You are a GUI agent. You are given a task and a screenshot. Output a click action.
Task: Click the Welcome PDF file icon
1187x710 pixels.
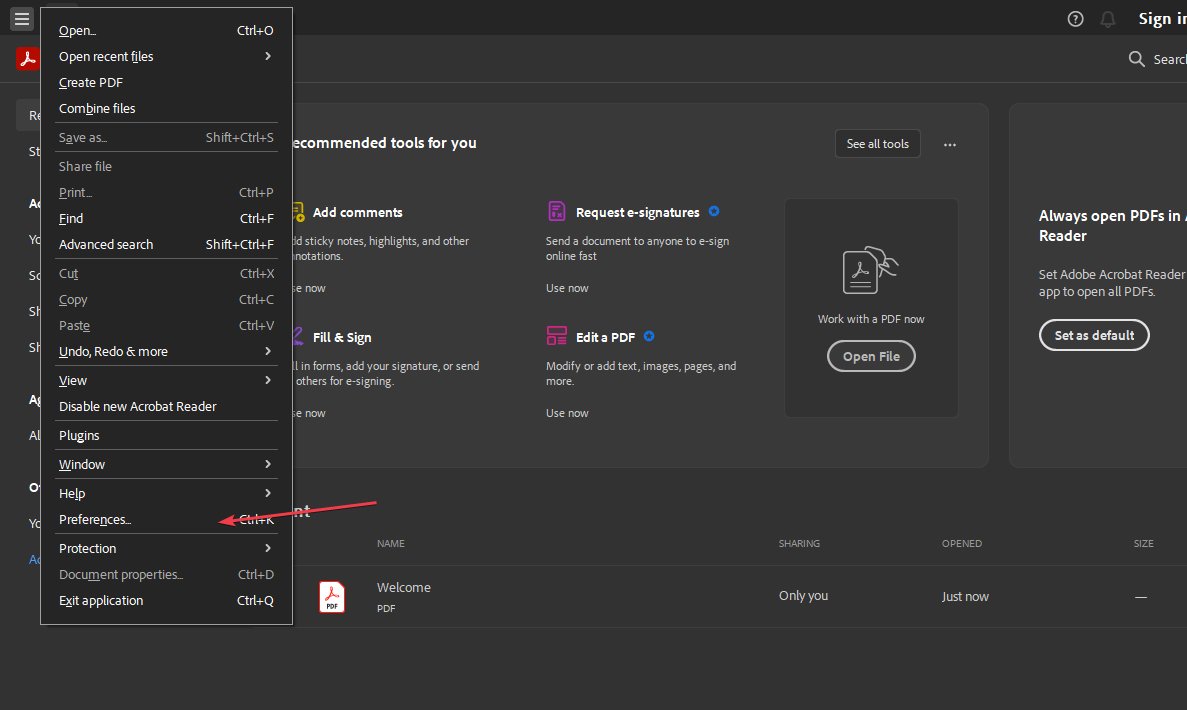(332, 596)
